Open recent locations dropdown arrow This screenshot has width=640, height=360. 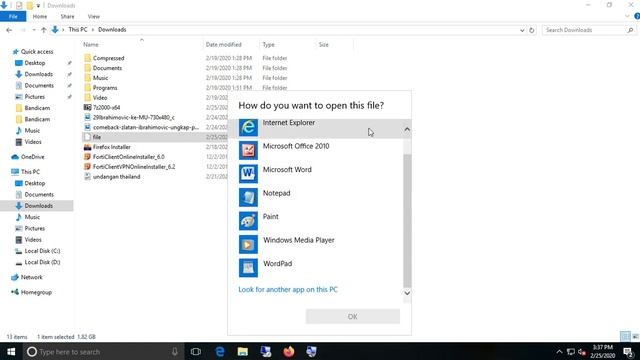click(33, 30)
